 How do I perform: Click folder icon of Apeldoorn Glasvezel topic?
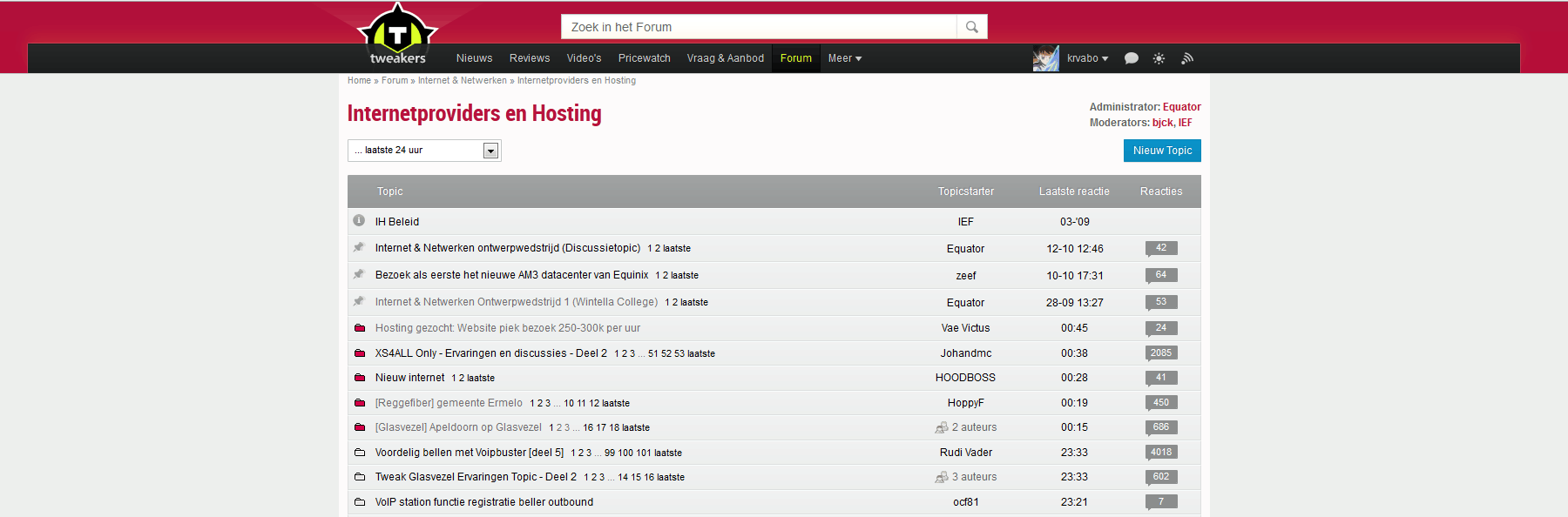pyautogui.click(x=360, y=427)
